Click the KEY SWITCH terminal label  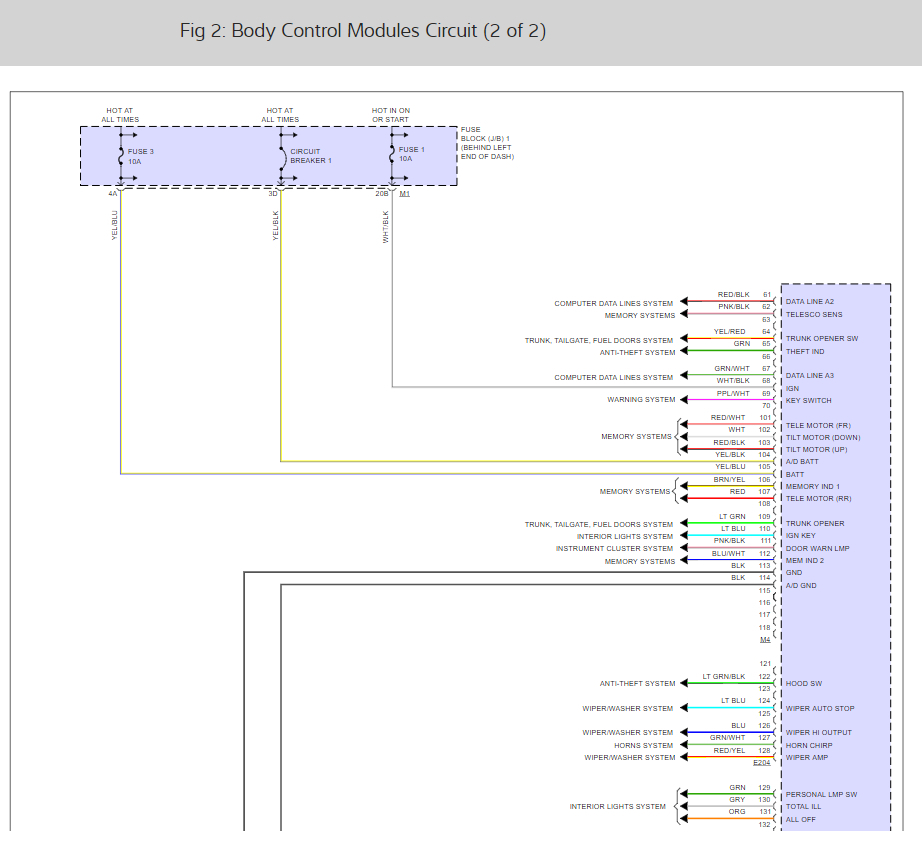(809, 400)
